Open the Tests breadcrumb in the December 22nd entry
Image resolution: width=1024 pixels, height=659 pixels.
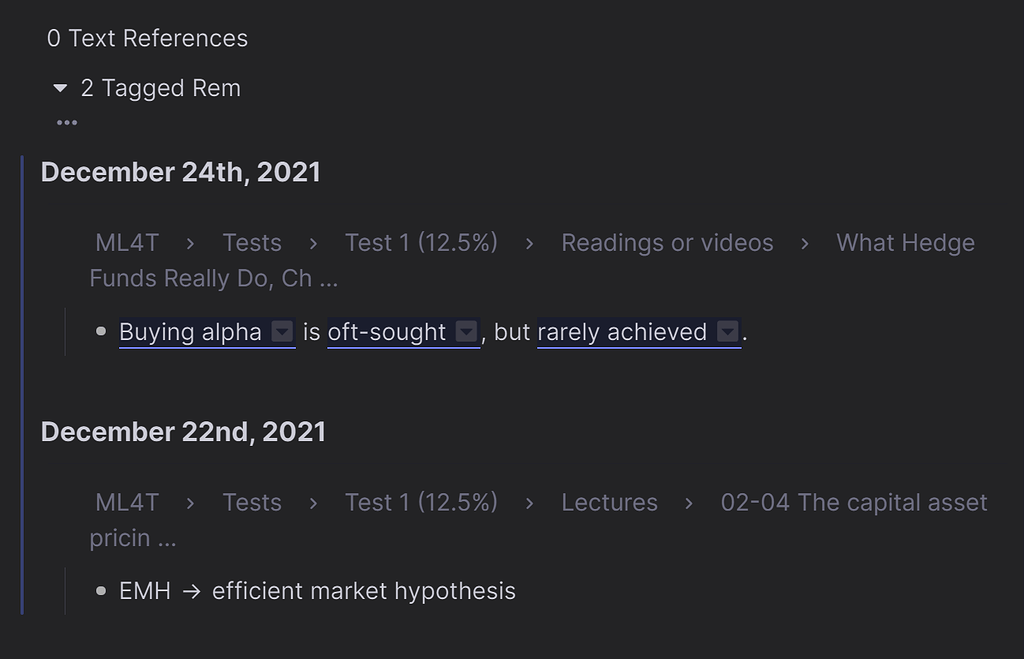(x=252, y=502)
